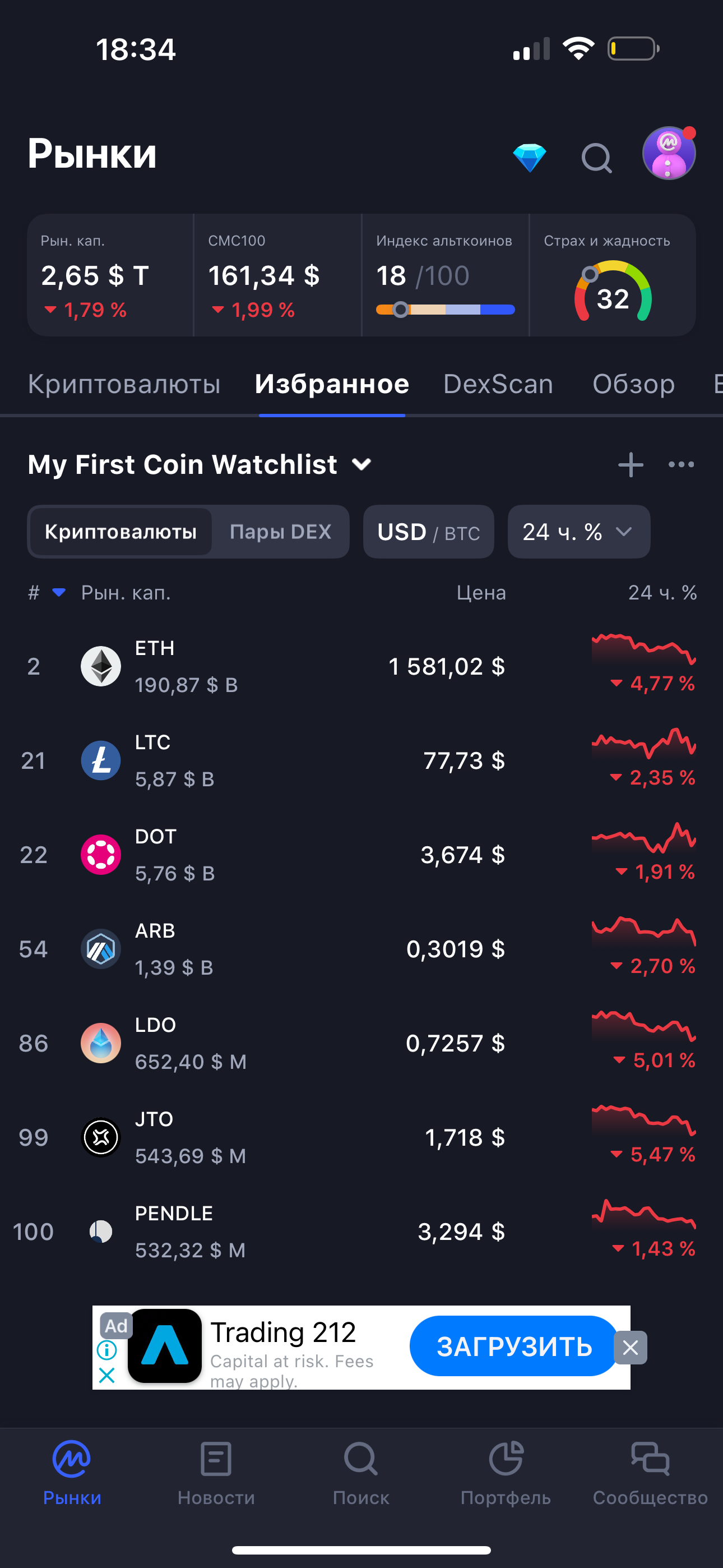The image size is (723, 1568).
Task: Select the Криптовалюты segment toggle
Action: point(121,532)
